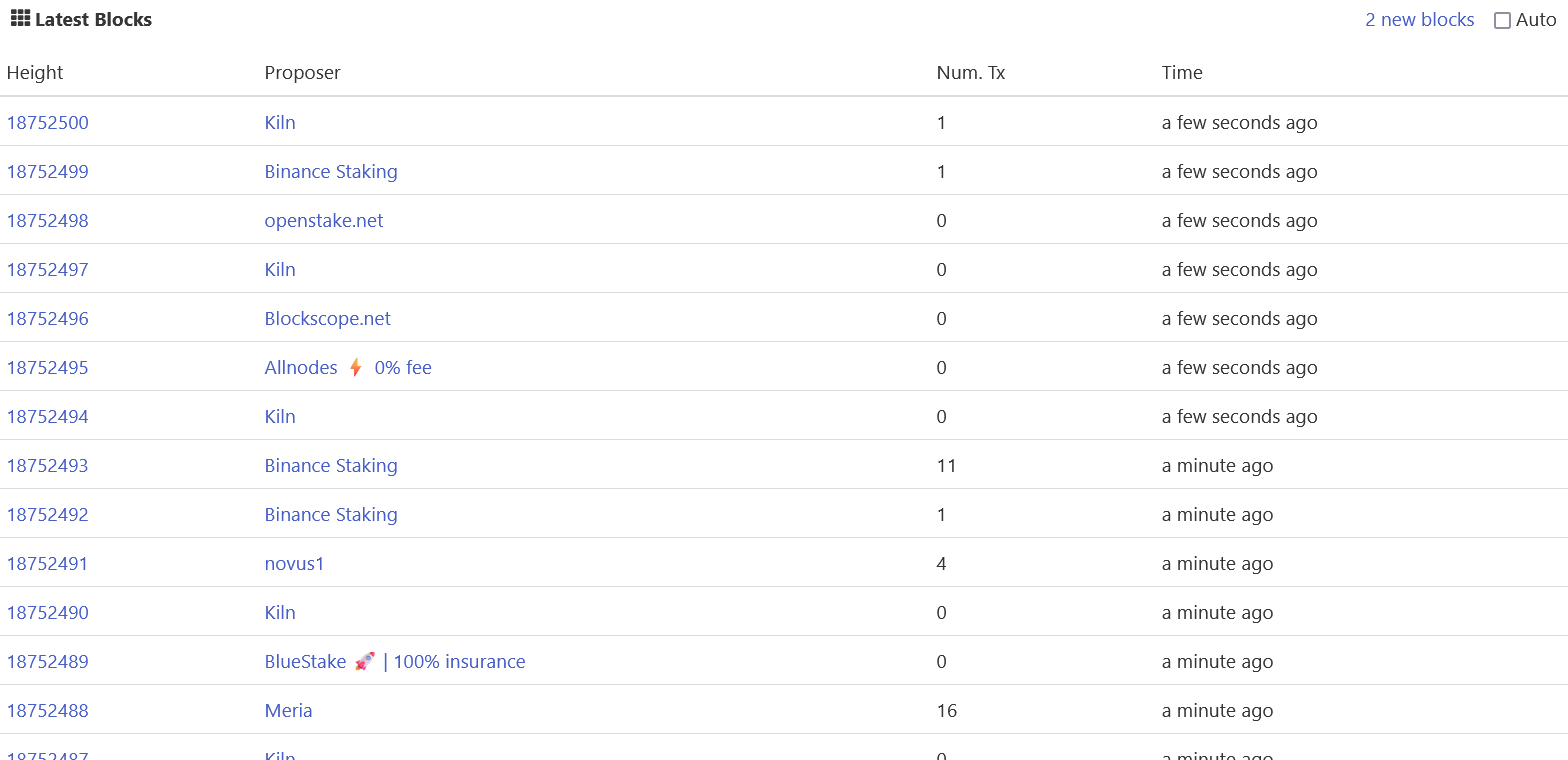Open Binance Staking proposer for block 18752493
Viewport: 1568px width, 760px height.
click(331, 466)
